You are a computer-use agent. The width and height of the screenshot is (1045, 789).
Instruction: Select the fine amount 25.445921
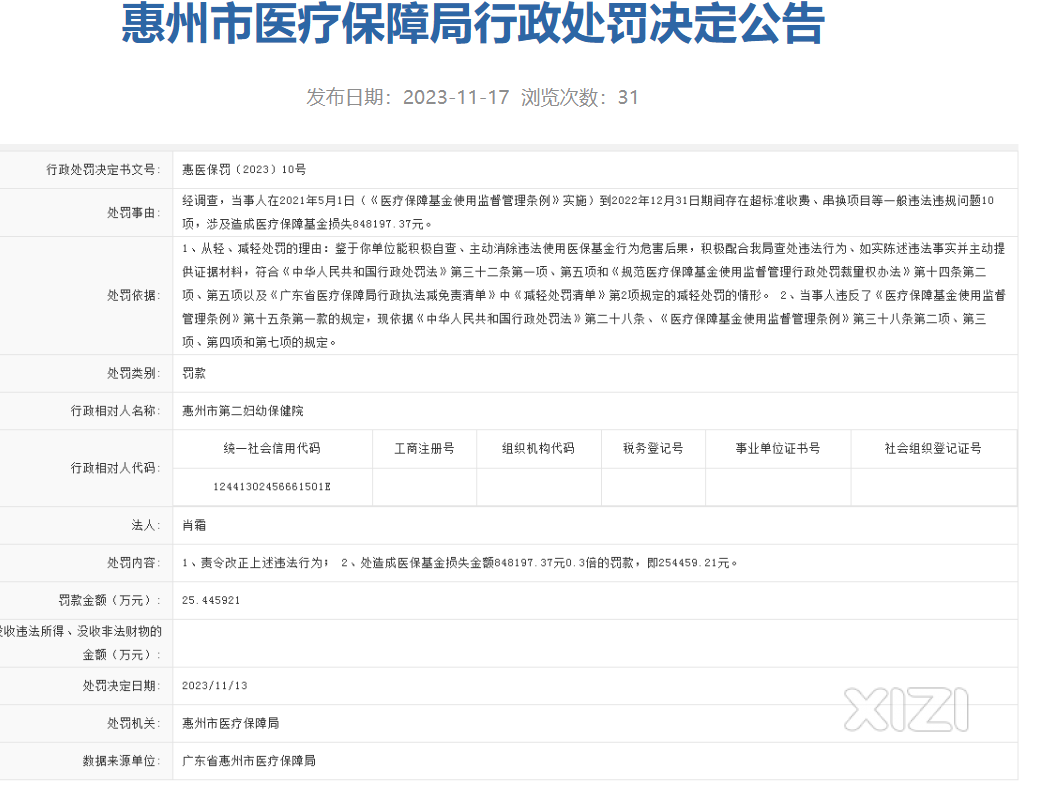(211, 600)
